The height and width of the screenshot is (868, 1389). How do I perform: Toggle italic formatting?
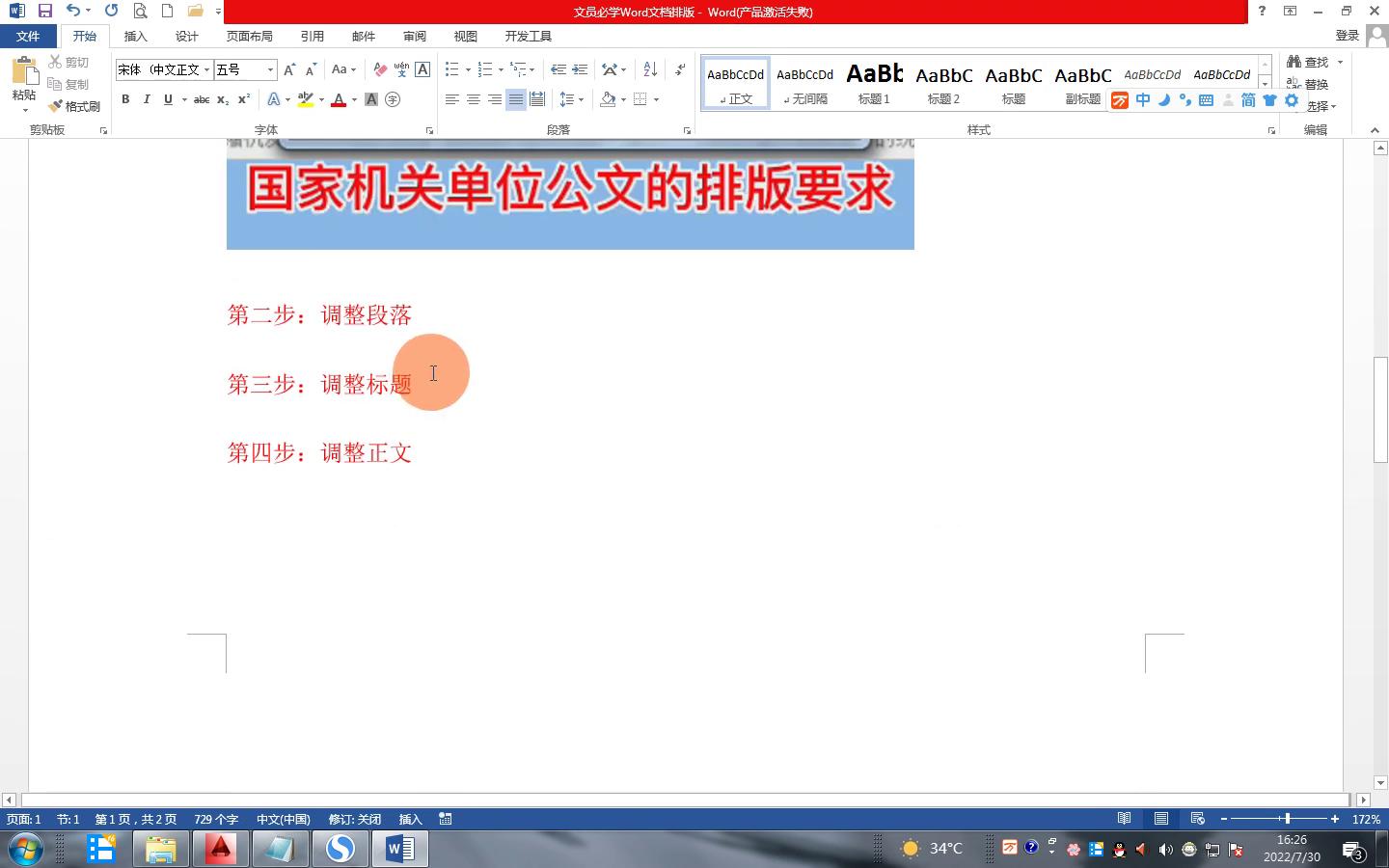(x=147, y=99)
